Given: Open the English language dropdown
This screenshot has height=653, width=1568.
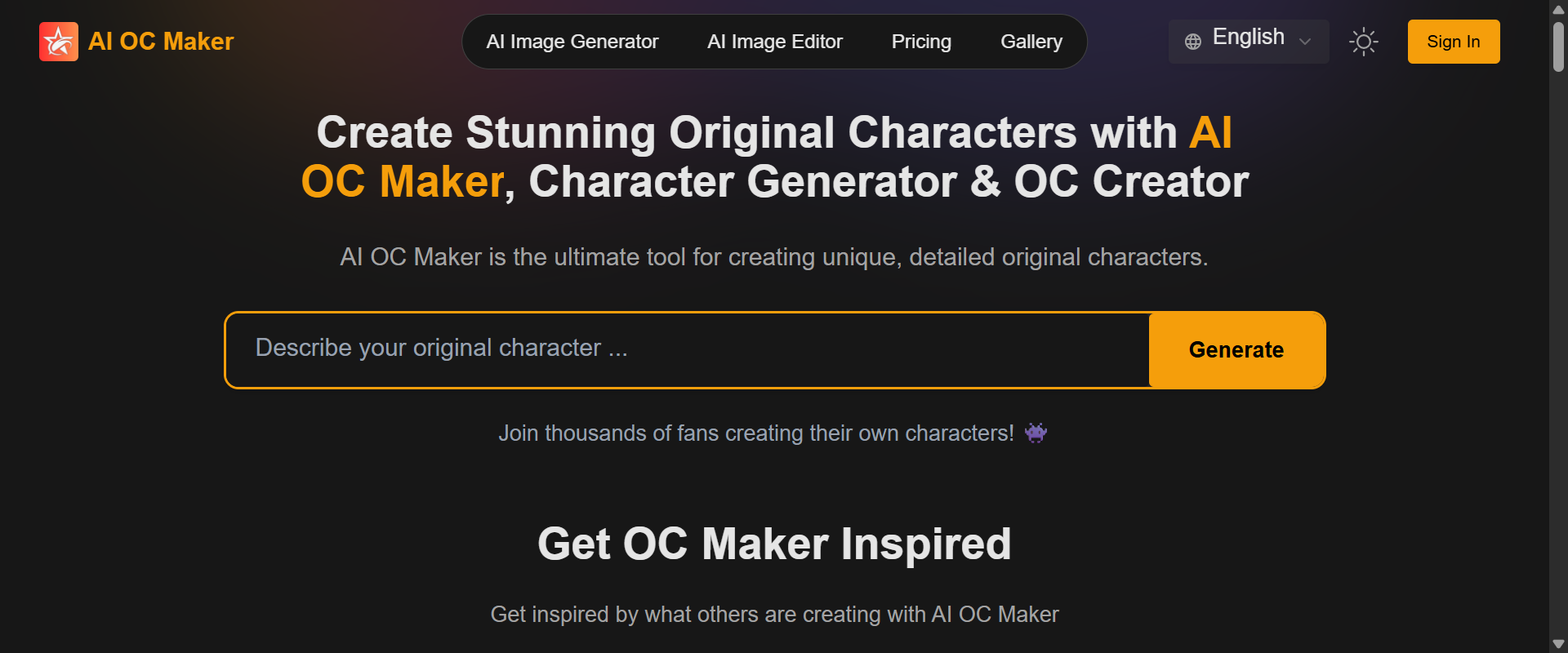Looking at the screenshot, I should point(1248,40).
